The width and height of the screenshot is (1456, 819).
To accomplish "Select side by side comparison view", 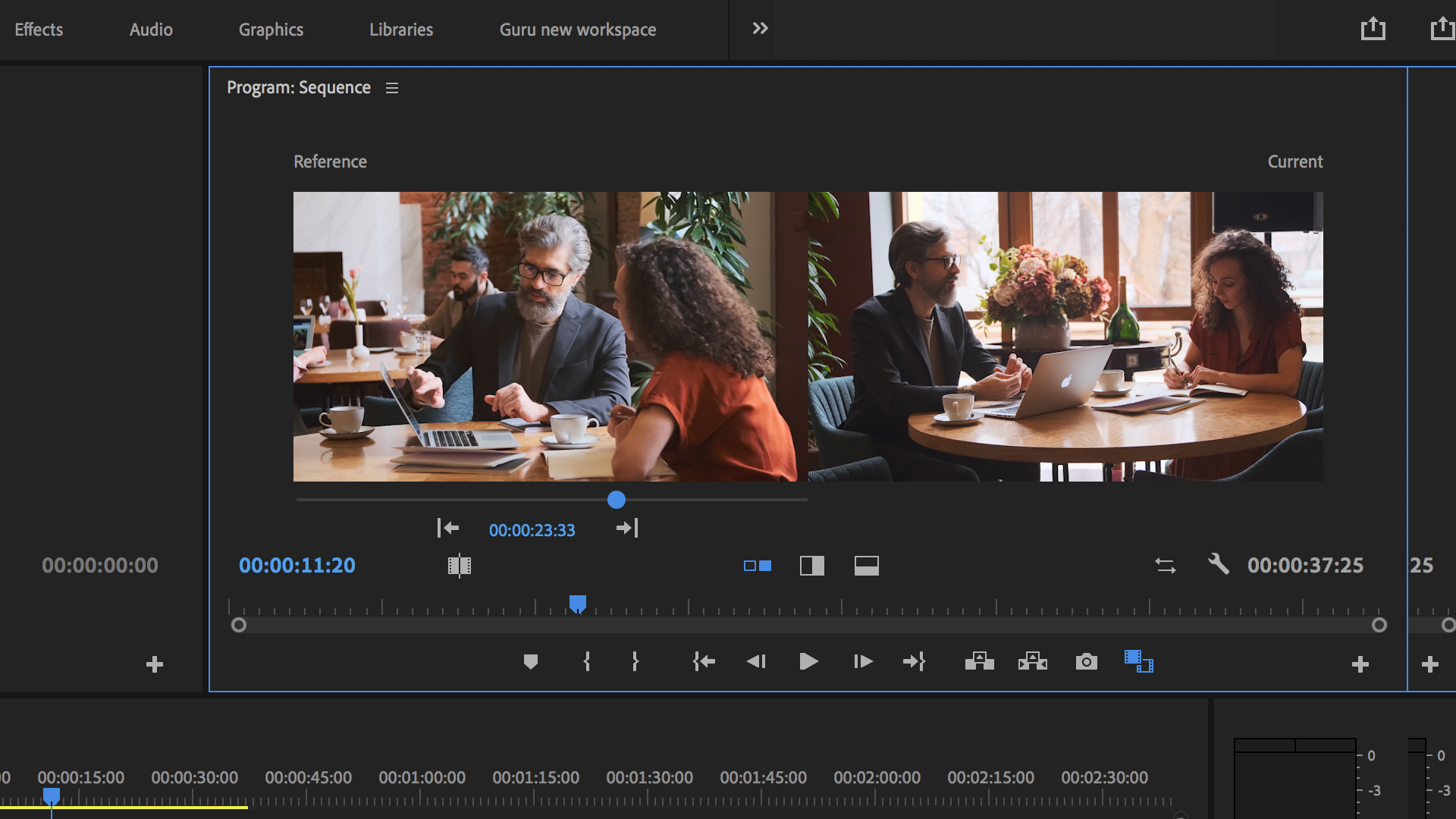I will (x=758, y=566).
